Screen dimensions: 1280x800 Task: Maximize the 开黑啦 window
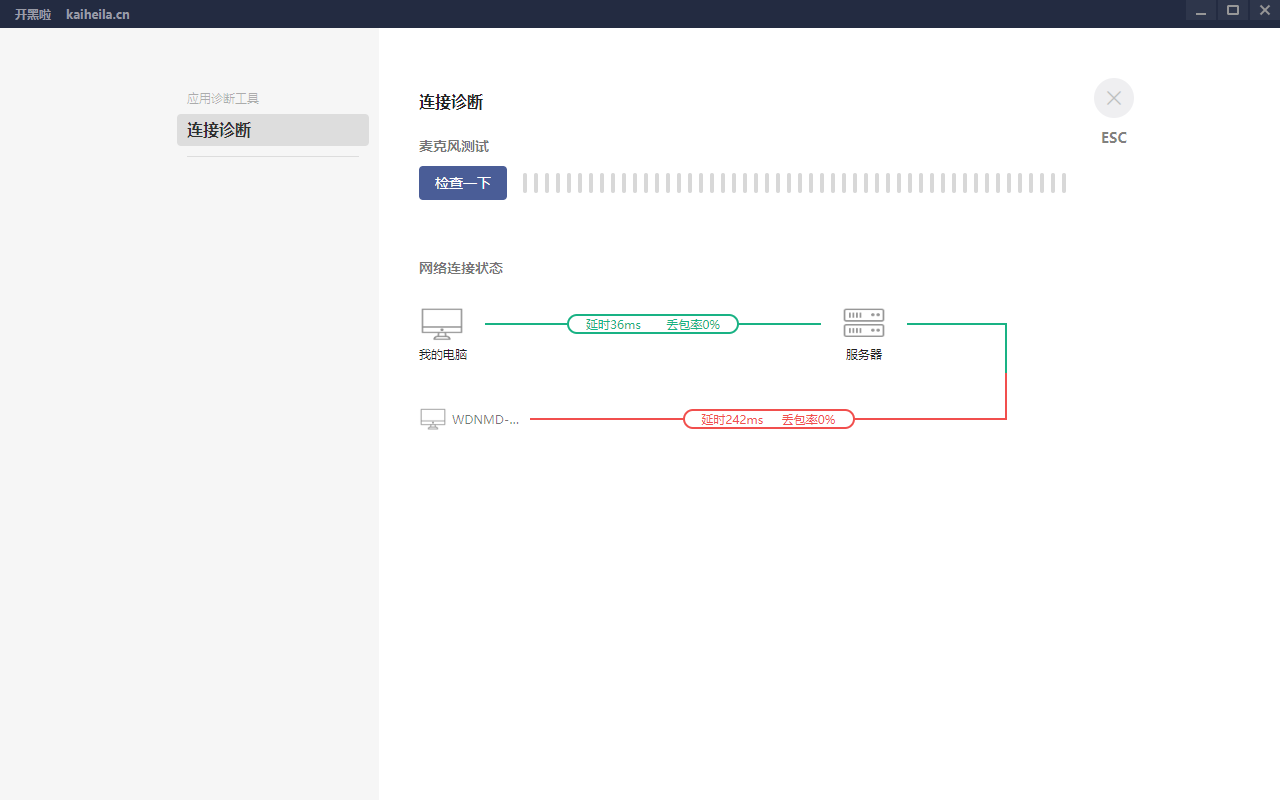coord(1233,10)
